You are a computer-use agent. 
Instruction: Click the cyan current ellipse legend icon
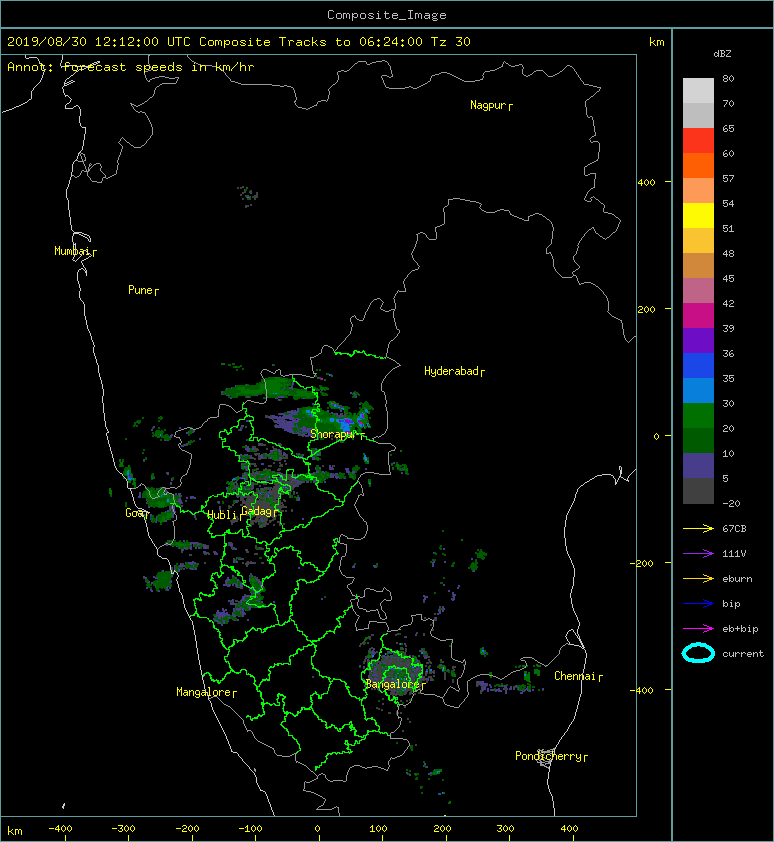[698, 653]
